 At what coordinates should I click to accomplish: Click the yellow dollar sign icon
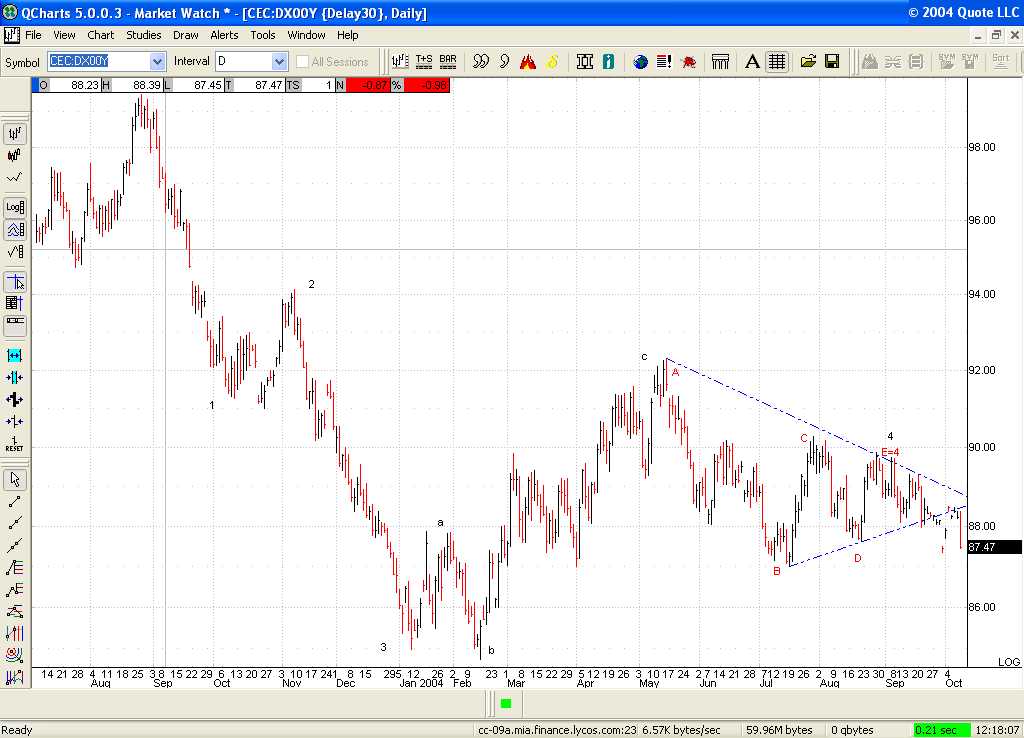(552, 62)
